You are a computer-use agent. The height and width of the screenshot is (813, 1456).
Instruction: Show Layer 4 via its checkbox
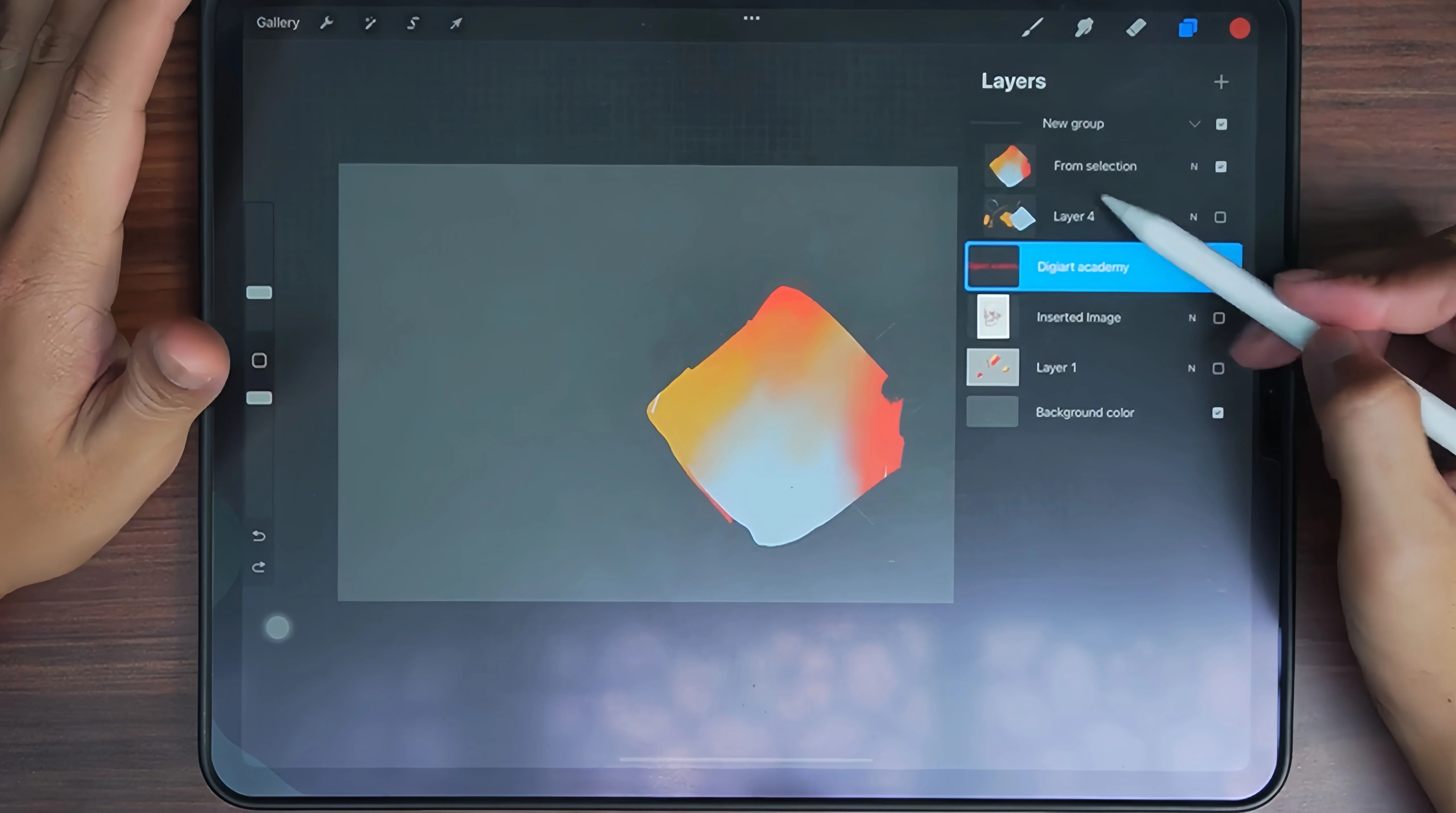pos(1220,217)
